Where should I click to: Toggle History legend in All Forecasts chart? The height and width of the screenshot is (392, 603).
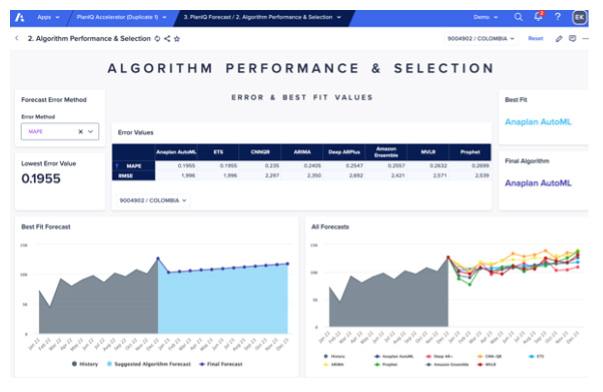pos(334,357)
